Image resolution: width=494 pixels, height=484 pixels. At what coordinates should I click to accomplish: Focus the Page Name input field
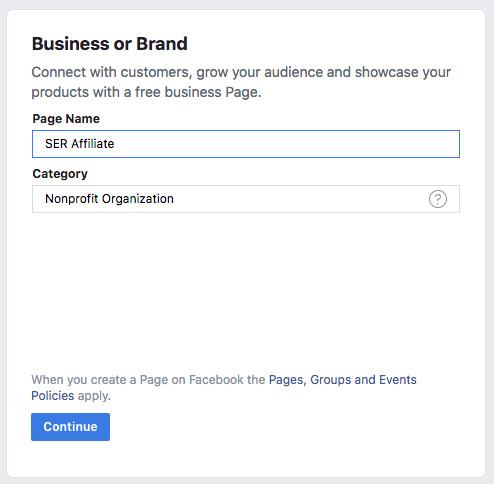coord(246,144)
